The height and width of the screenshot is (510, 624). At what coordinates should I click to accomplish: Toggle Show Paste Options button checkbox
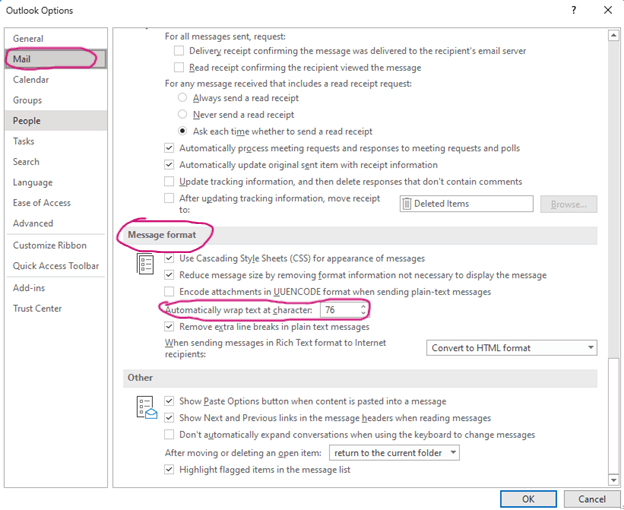(169, 401)
